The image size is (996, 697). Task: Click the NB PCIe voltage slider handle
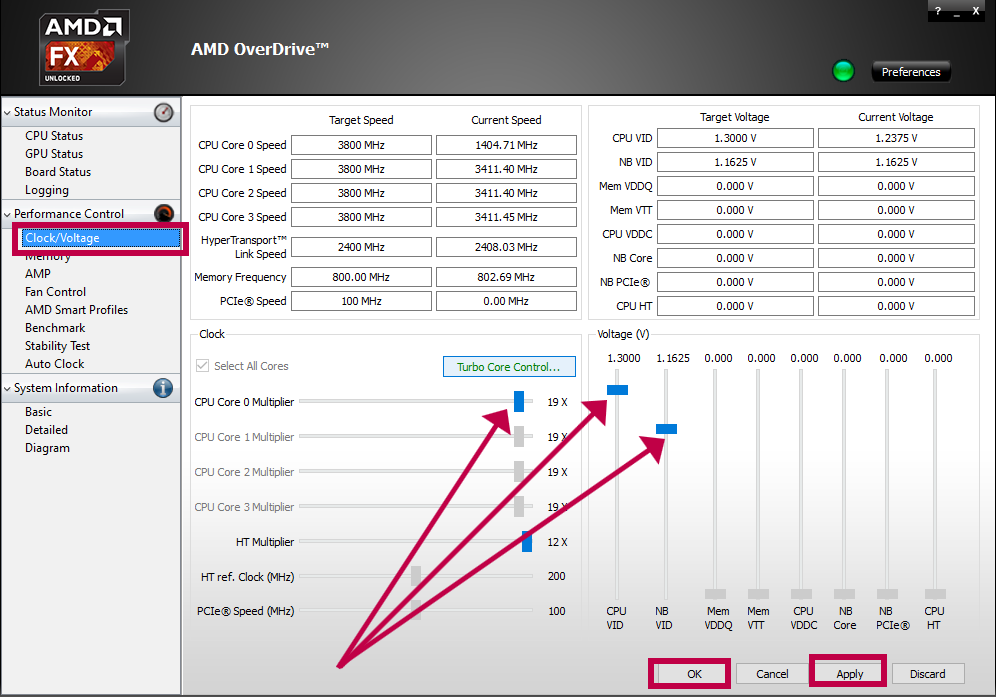[x=887, y=594]
